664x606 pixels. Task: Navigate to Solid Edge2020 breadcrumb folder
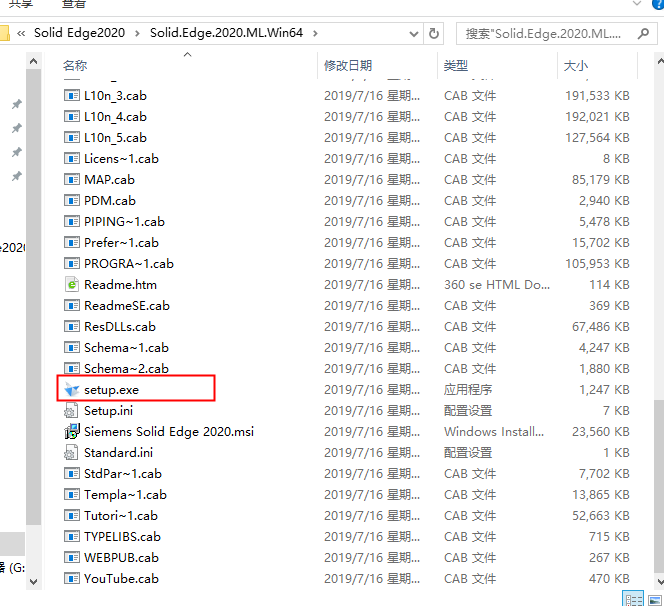[x=80, y=33]
